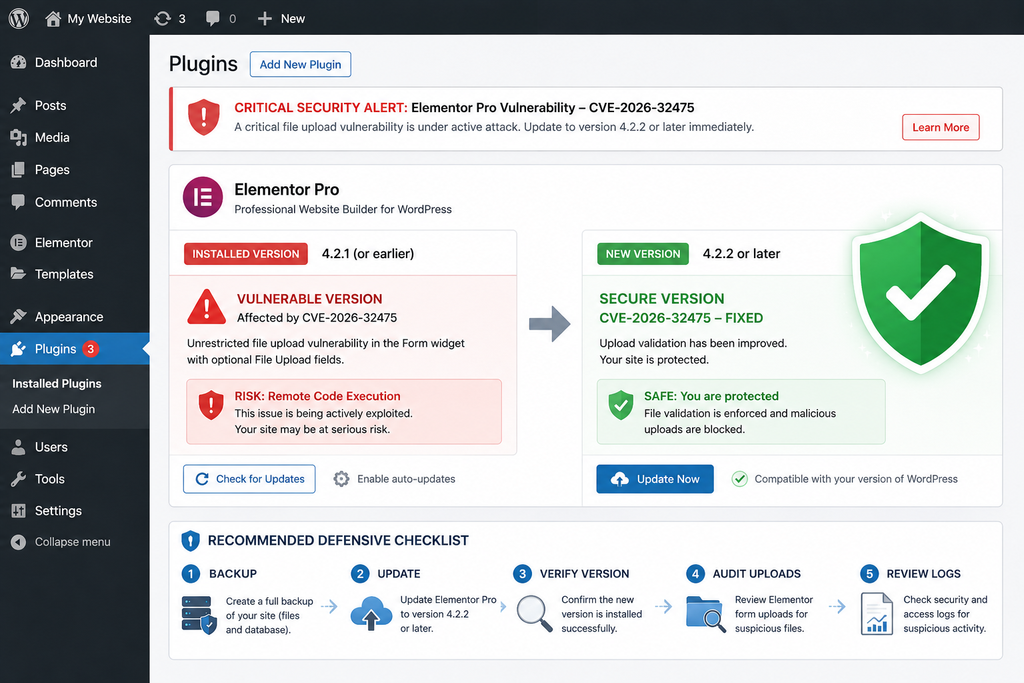This screenshot has width=1024, height=683.
Task: Click the green shield beside SAFE notice
Action: (621, 405)
